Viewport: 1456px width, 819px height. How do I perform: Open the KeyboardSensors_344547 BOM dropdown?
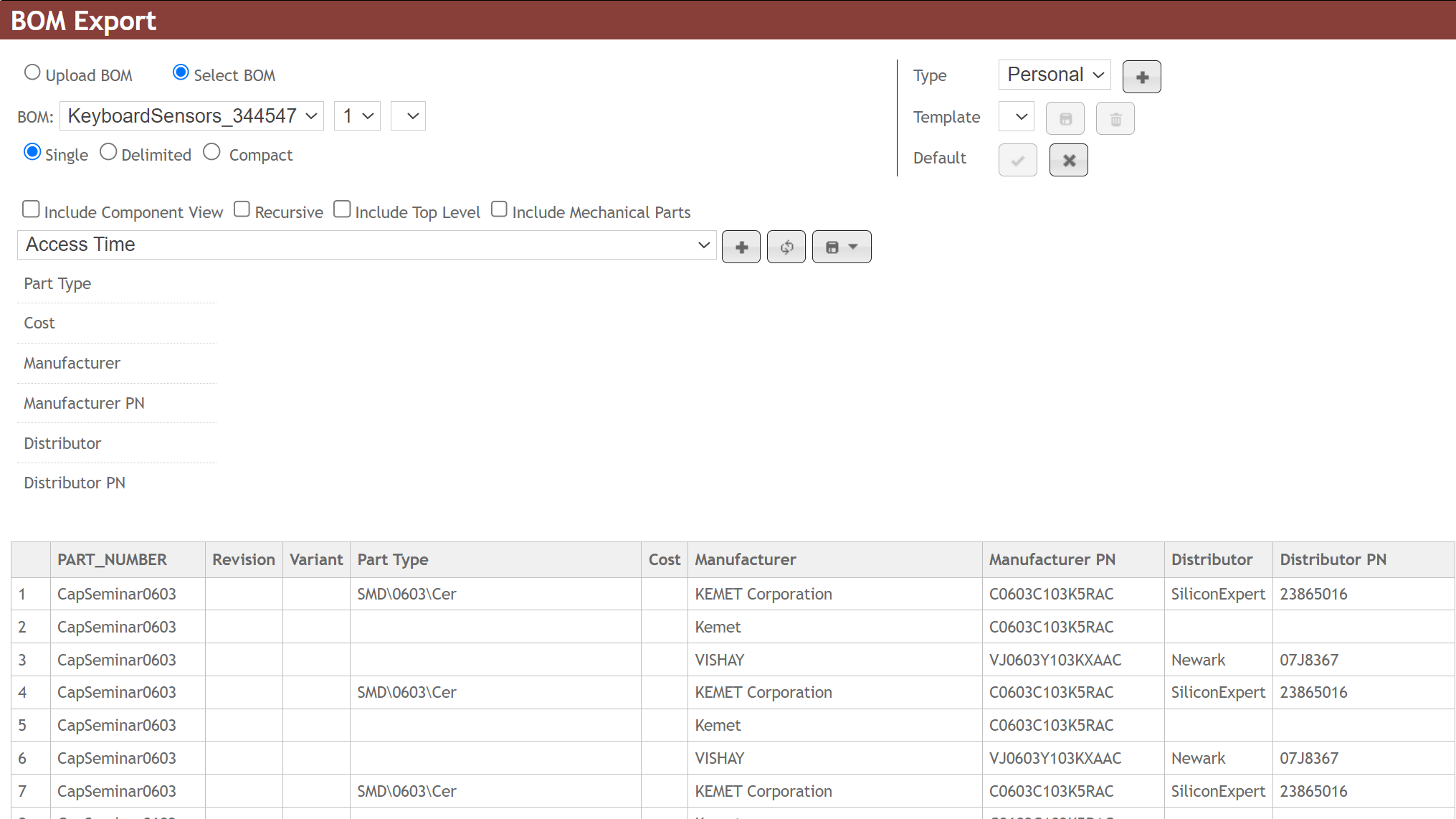[191, 116]
